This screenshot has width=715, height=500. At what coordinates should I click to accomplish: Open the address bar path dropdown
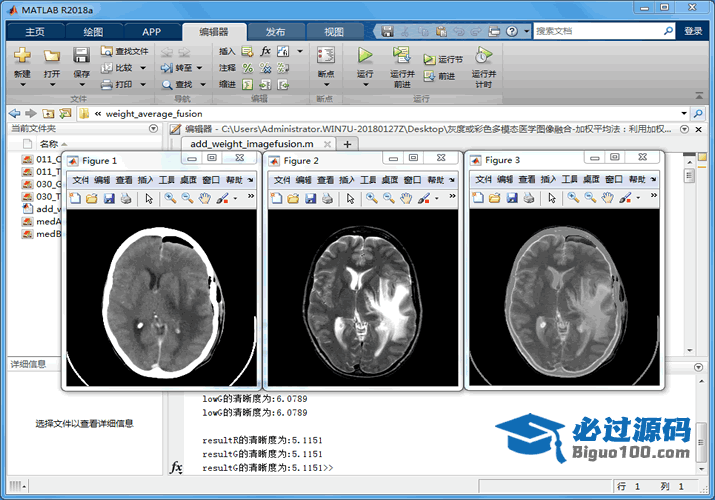(x=684, y=113)
